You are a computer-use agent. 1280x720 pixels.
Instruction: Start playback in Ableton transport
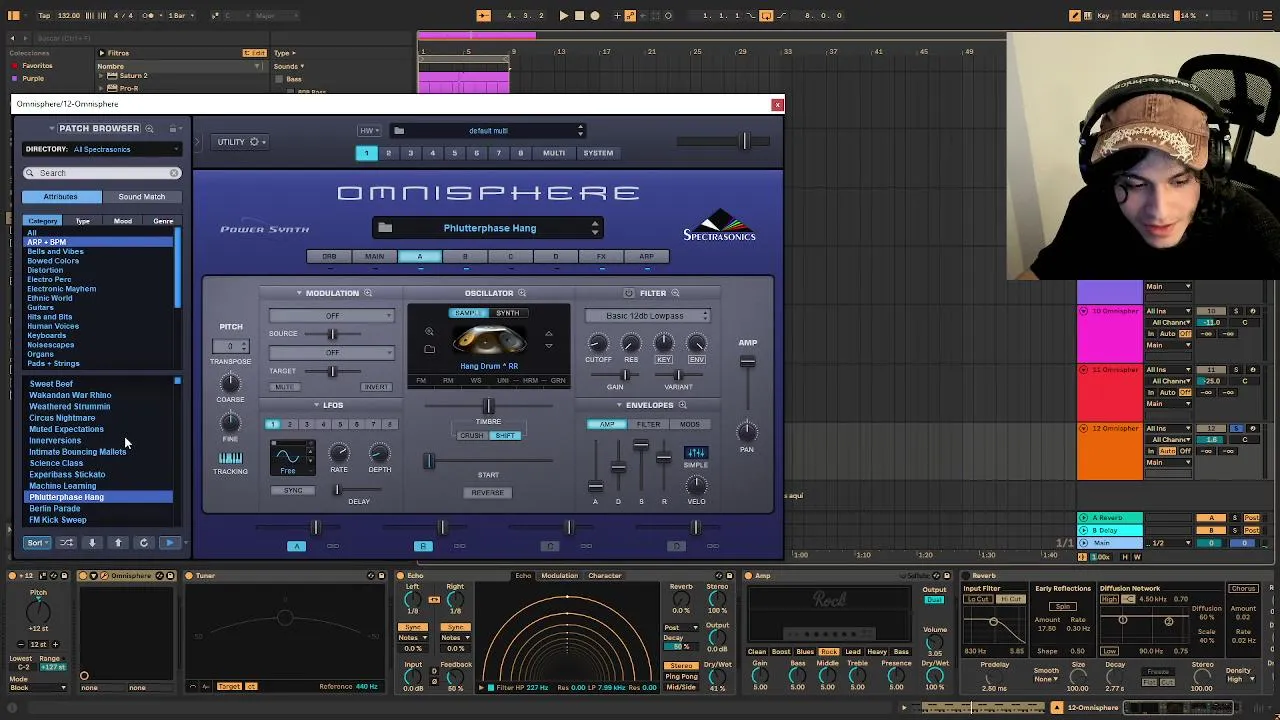tap(563, 15)
